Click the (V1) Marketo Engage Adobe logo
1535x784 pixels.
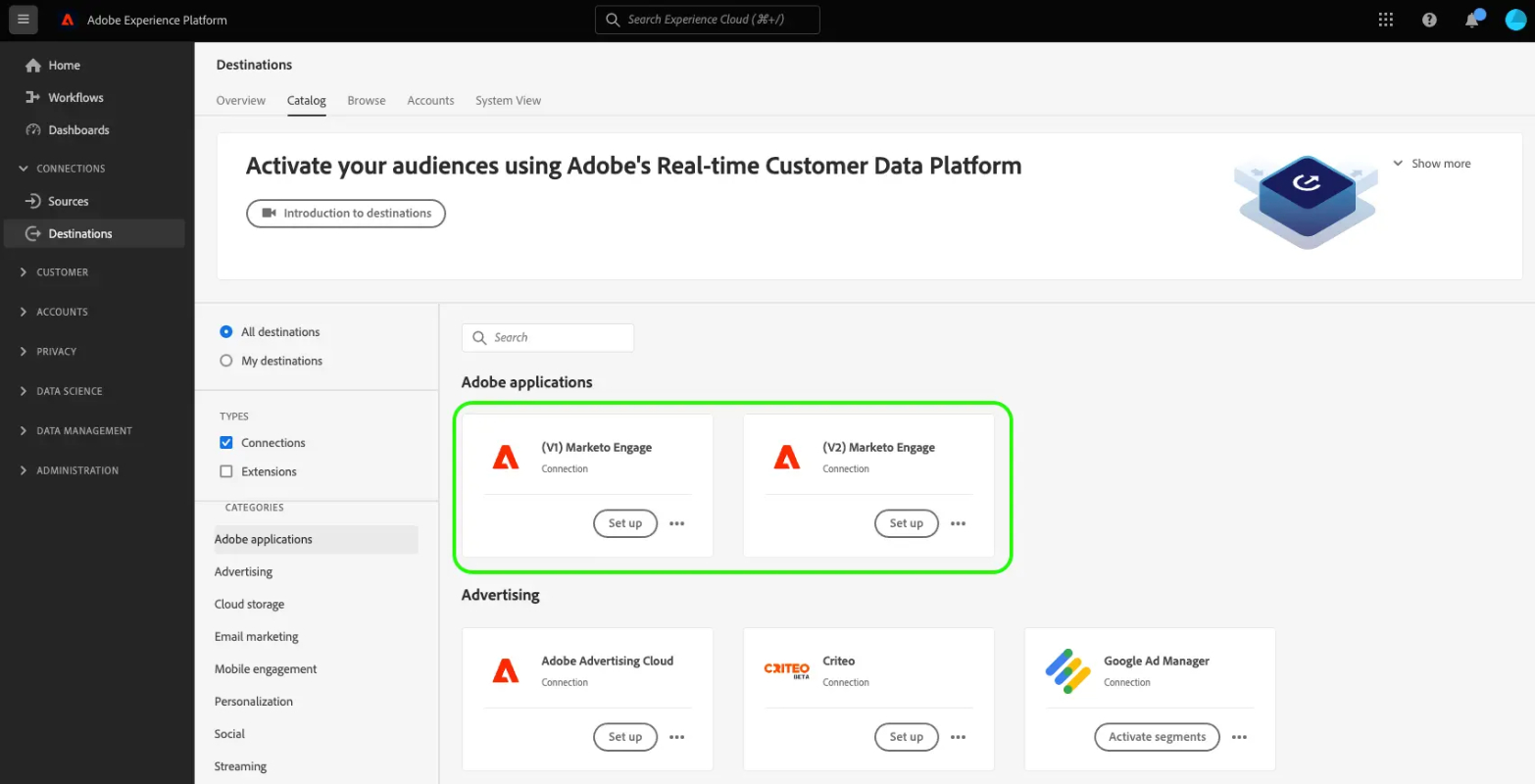pos(506,457)
